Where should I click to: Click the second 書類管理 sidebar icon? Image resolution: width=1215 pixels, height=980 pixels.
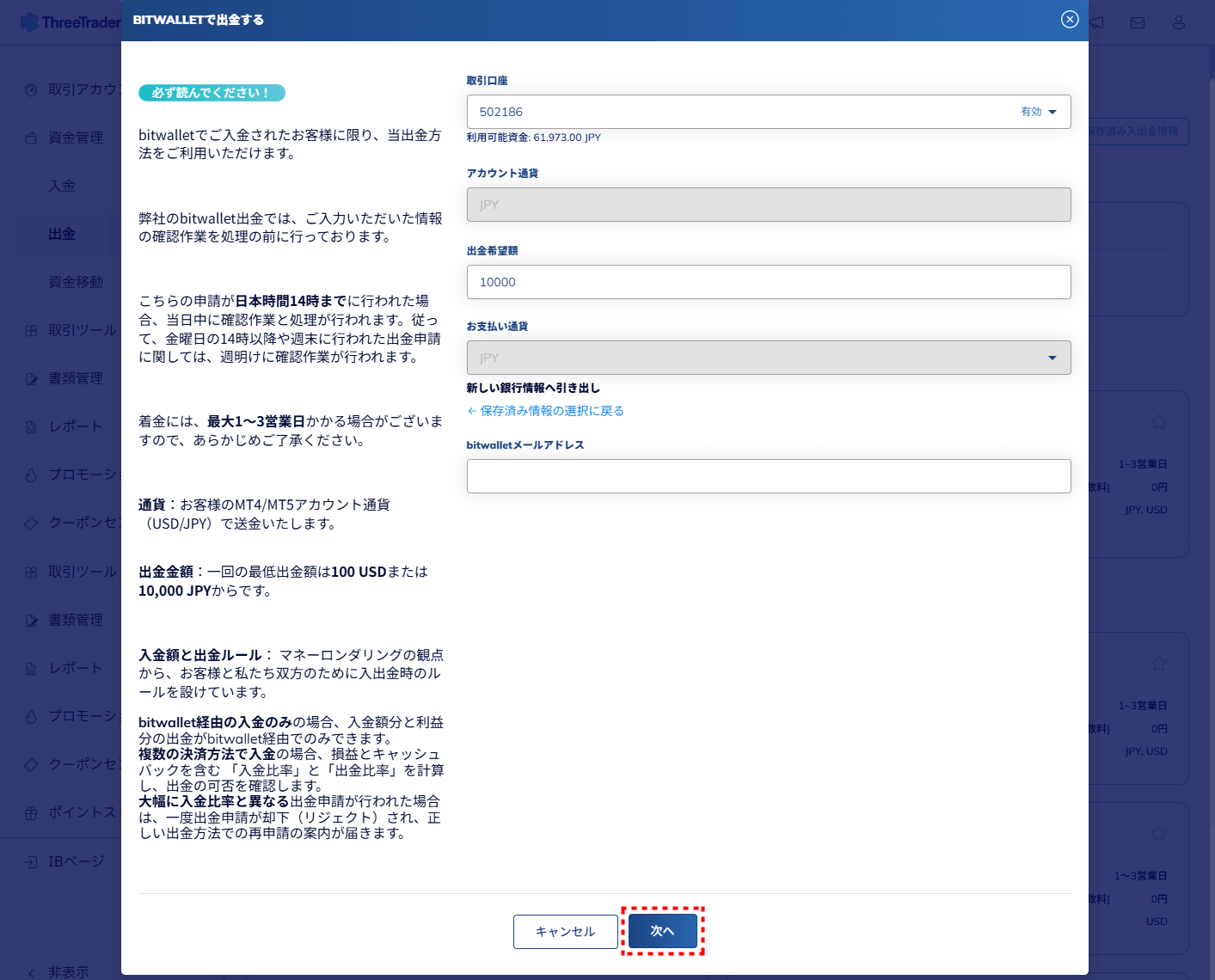coord(31,620)
